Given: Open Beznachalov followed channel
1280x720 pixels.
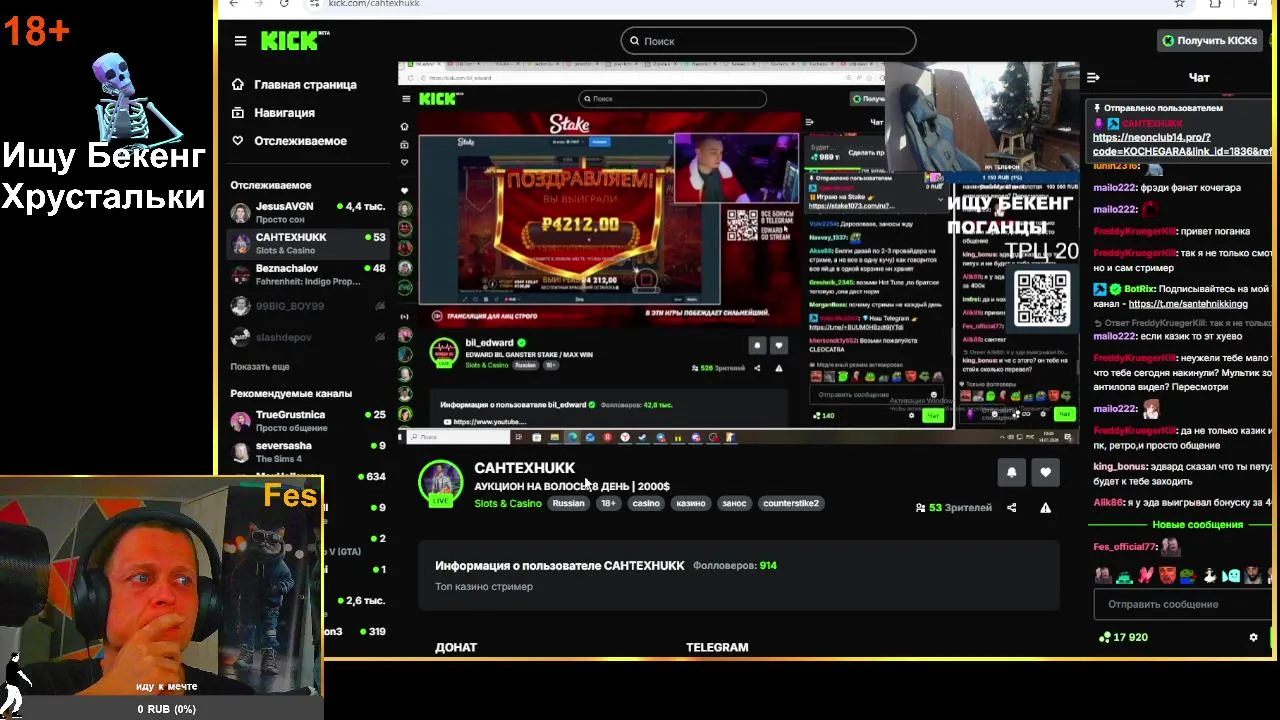Looking at the screenshot, I should coord(308,274).
